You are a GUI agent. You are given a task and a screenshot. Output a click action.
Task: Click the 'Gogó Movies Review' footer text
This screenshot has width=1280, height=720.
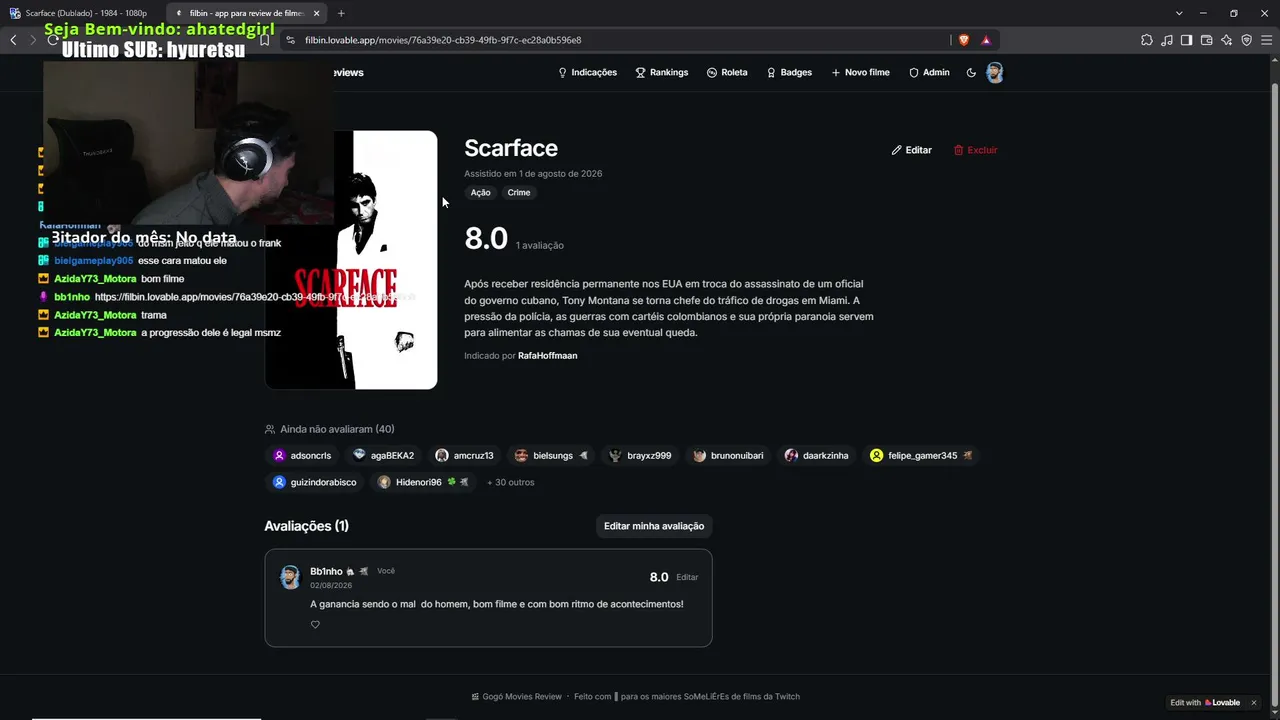[x=522, y=697]
